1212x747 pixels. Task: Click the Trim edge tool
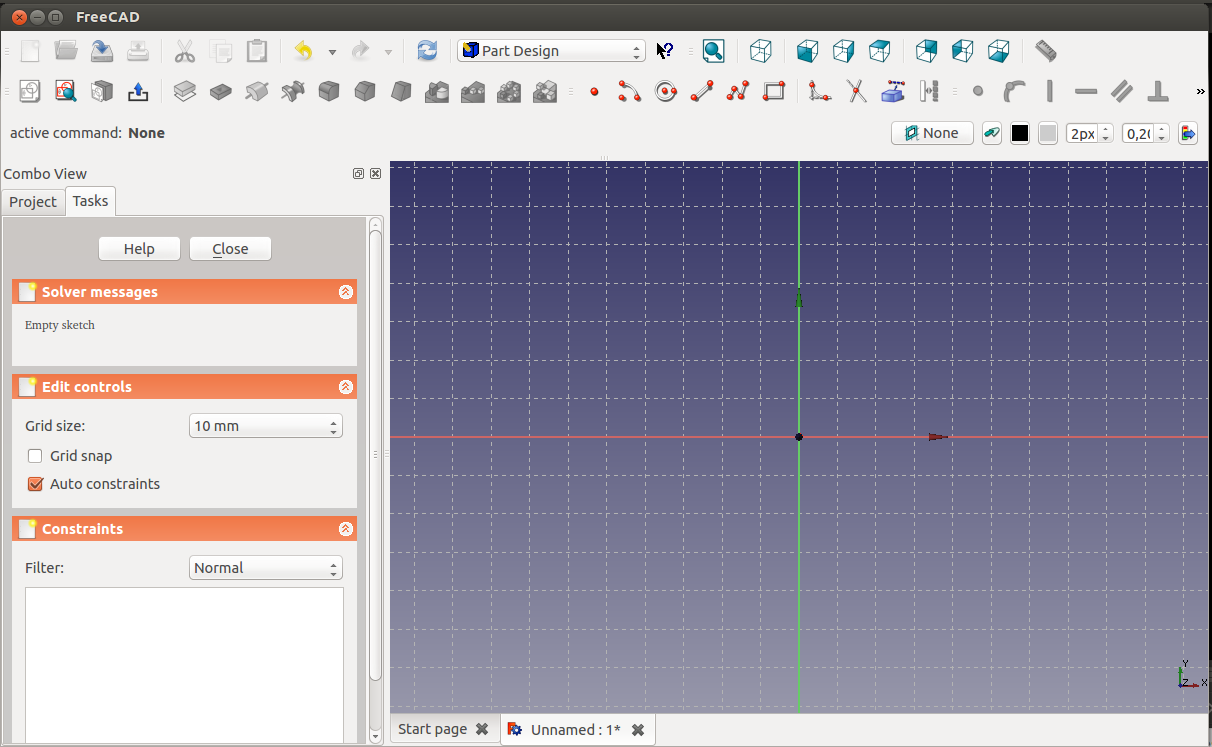pyautogui.click(x=856, y=92)
